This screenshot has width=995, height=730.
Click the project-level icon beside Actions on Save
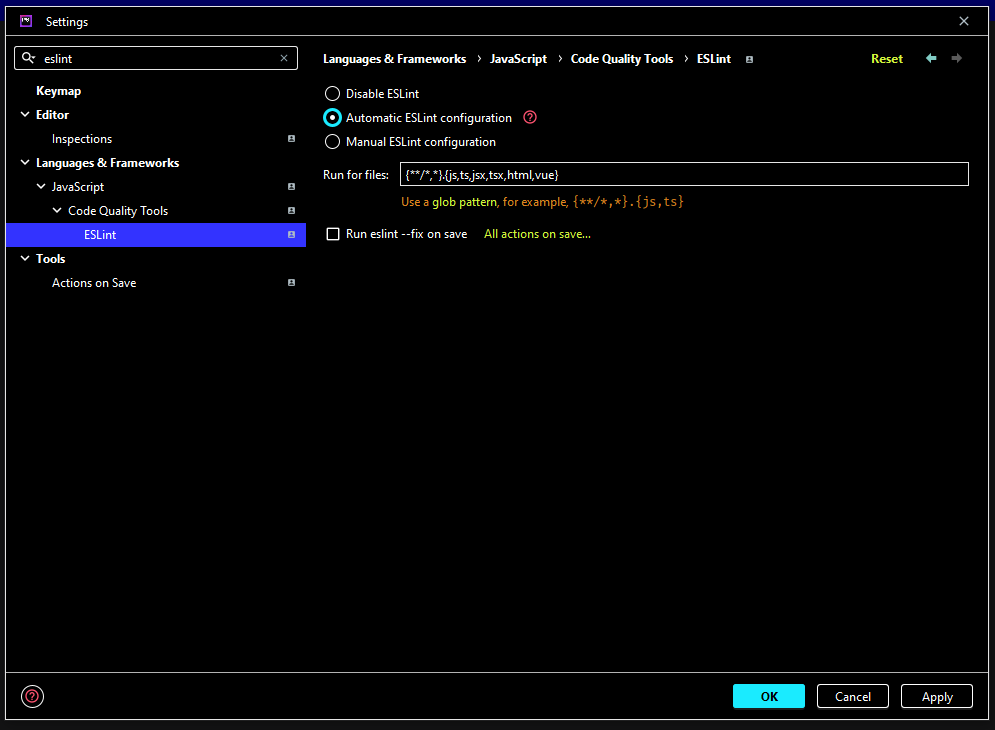coord(291,283)
